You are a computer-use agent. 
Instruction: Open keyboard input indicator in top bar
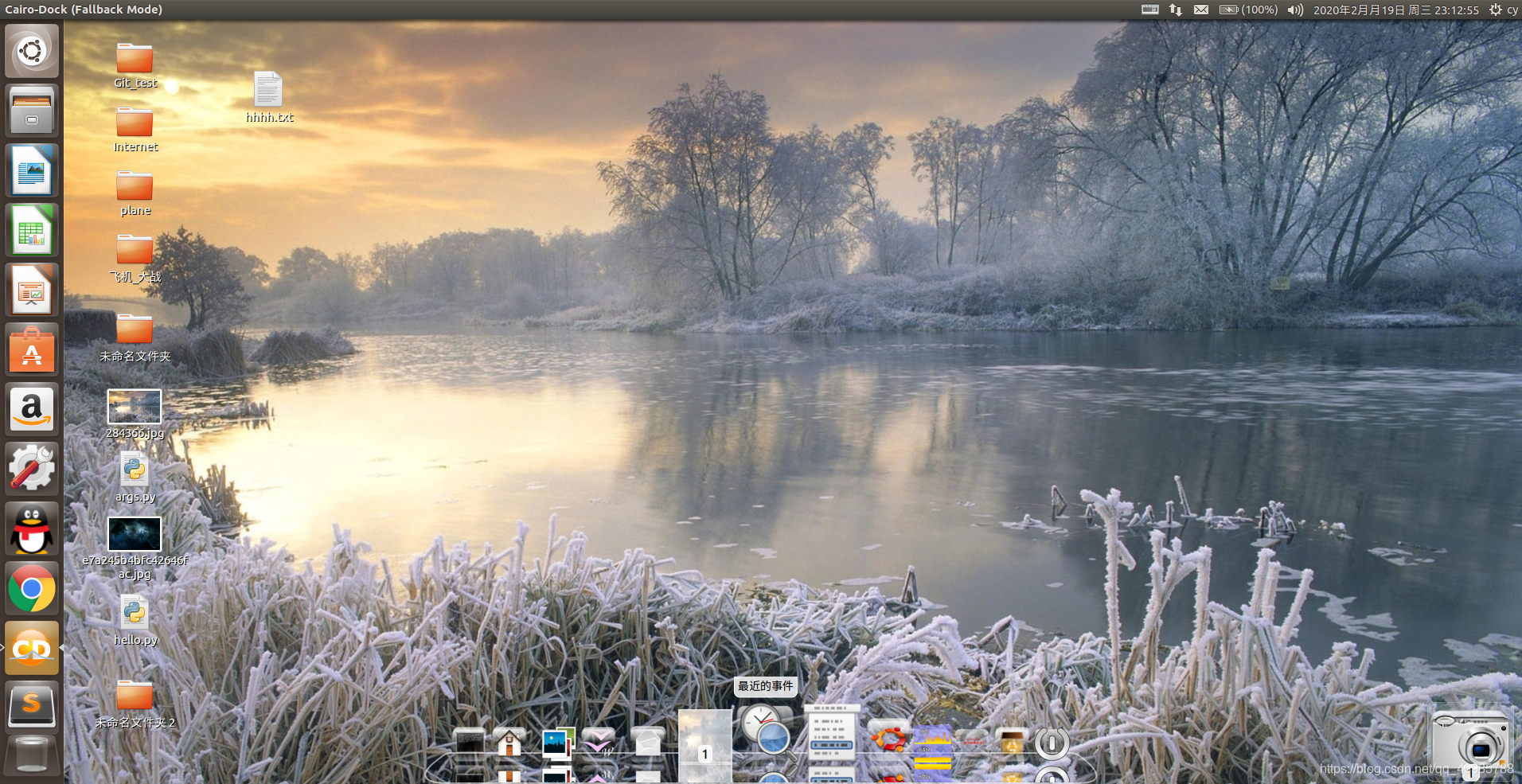click(1150, 10)
